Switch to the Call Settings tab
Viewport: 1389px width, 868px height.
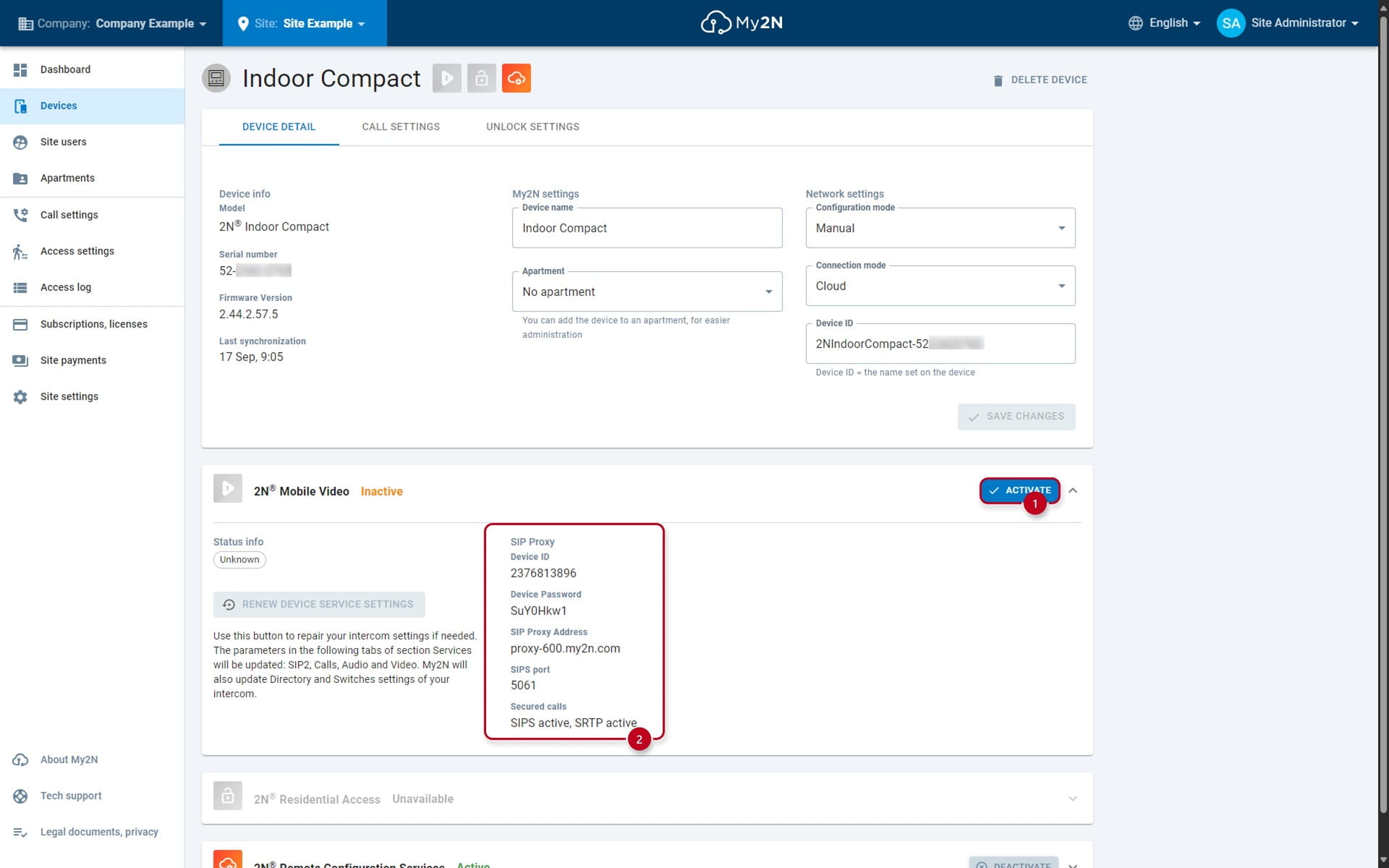401,127
